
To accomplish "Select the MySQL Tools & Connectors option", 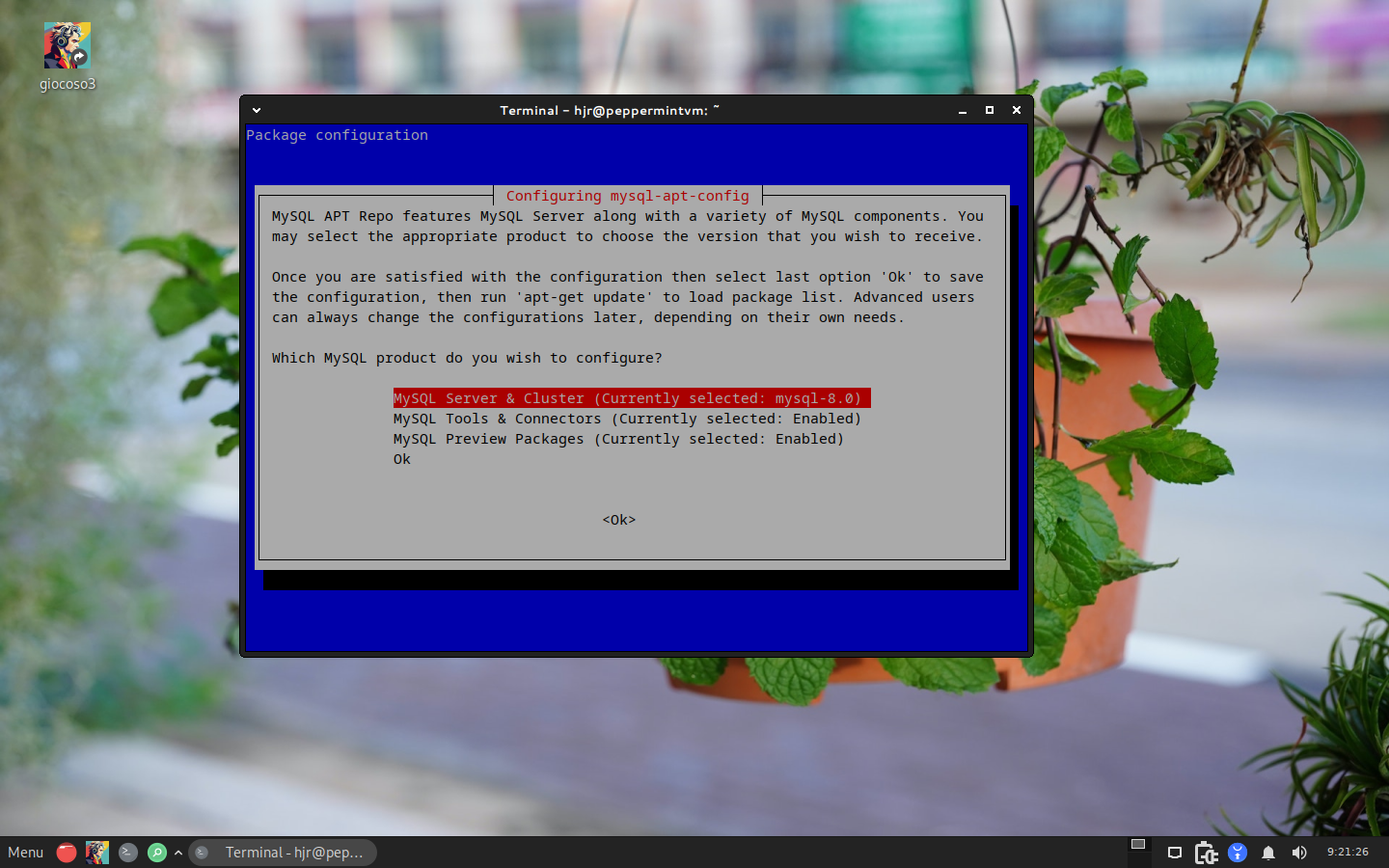I will pos(627,419).
